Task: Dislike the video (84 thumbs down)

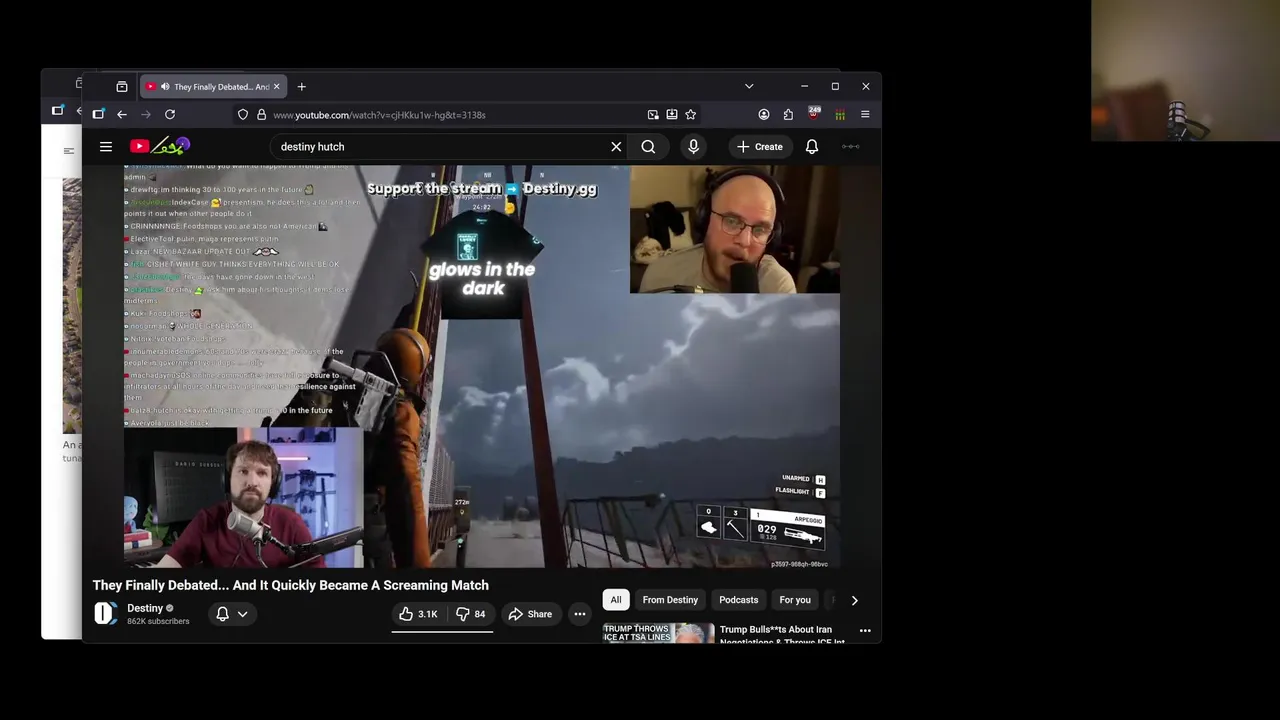Action: click(470, 614)
